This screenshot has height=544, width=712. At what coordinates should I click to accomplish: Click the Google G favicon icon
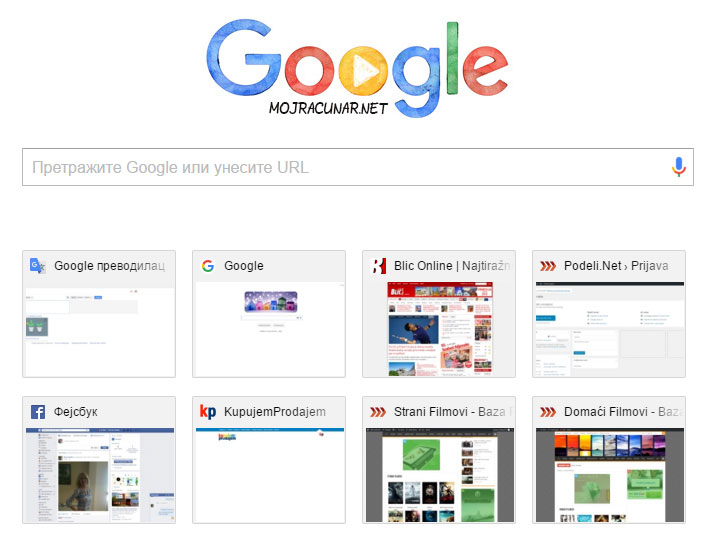pyautogui.click(x=208, y=266)
